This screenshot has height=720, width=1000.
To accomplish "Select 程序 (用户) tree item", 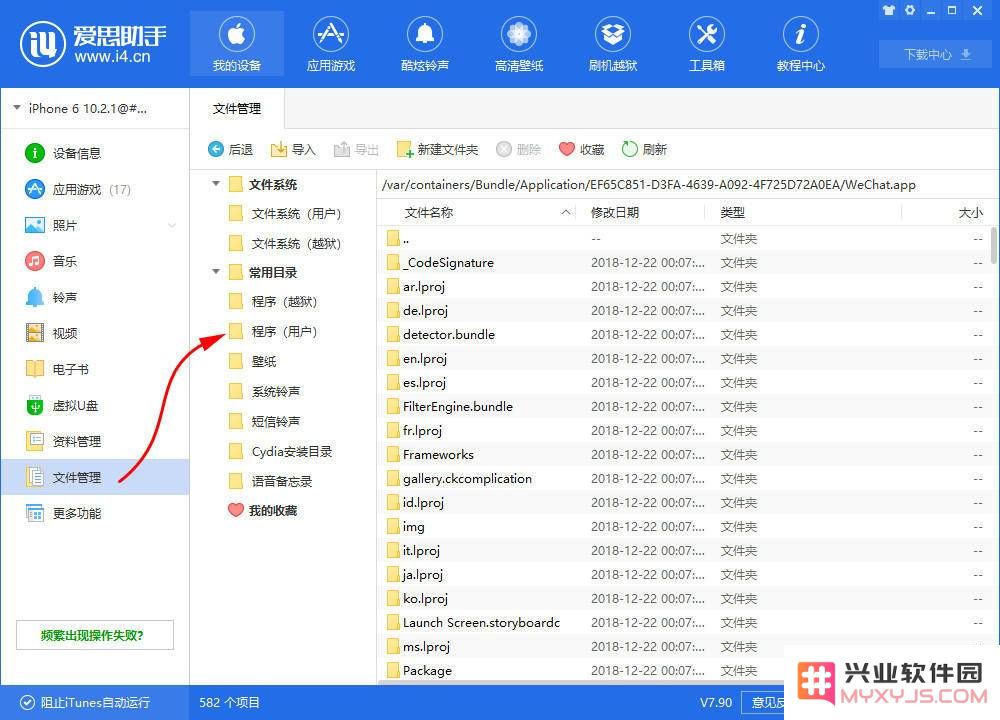I will click(273, 332).
